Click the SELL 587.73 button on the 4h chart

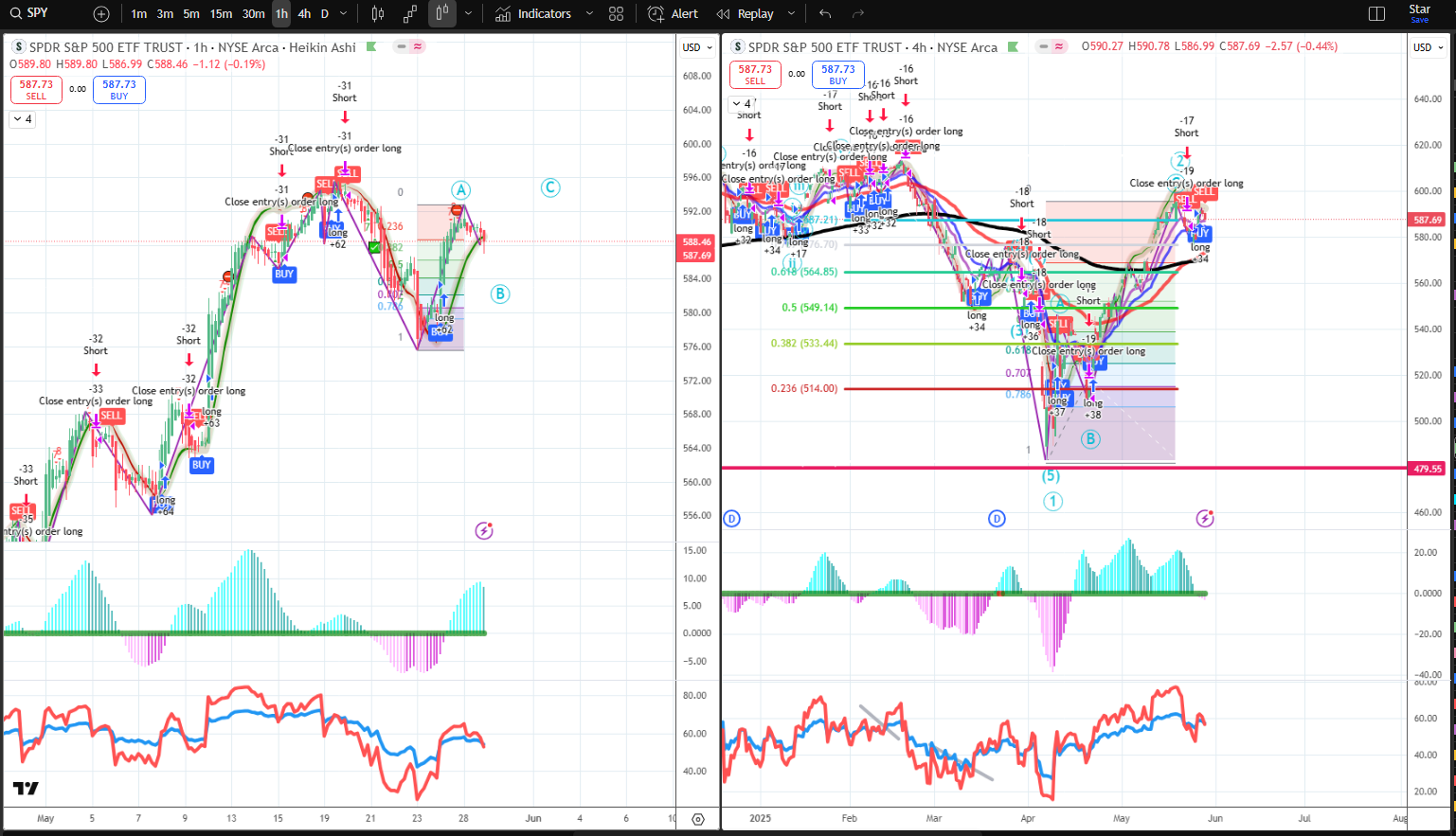pos(755,74)
